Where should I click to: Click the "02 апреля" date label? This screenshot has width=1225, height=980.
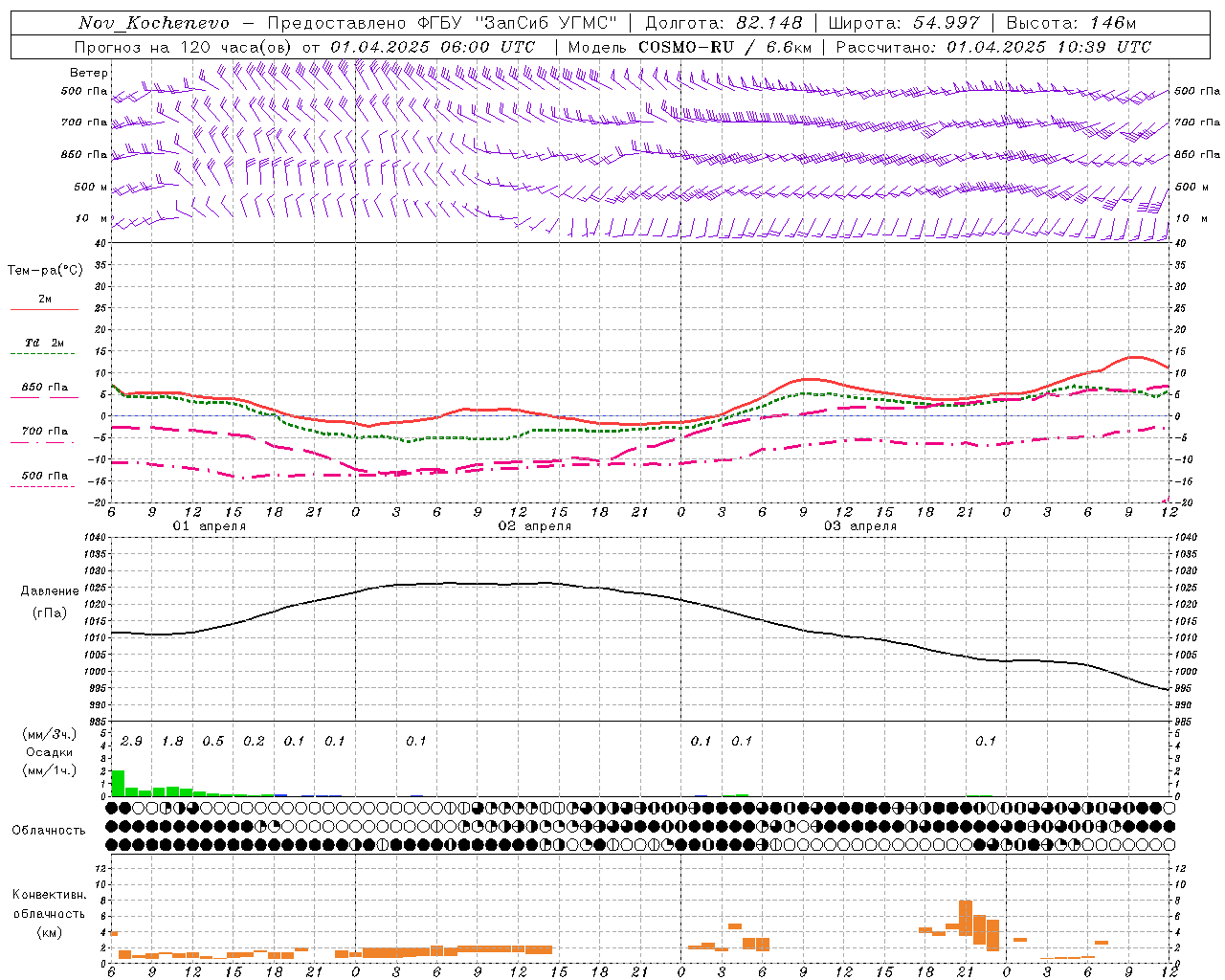point(534,526)
